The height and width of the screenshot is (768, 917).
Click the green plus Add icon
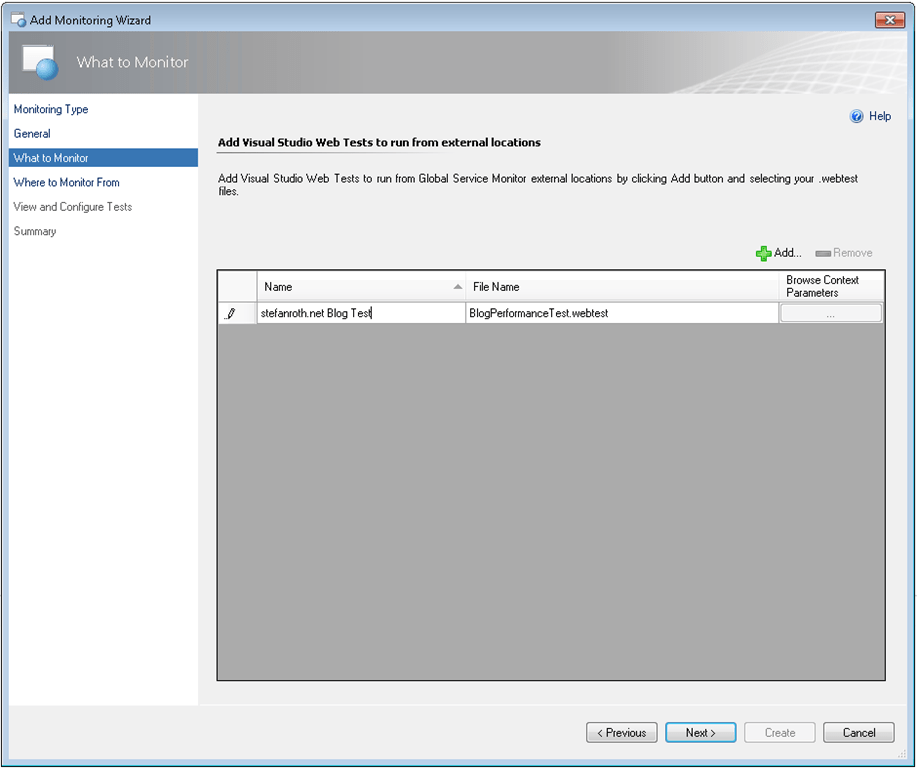click(763, 253)
